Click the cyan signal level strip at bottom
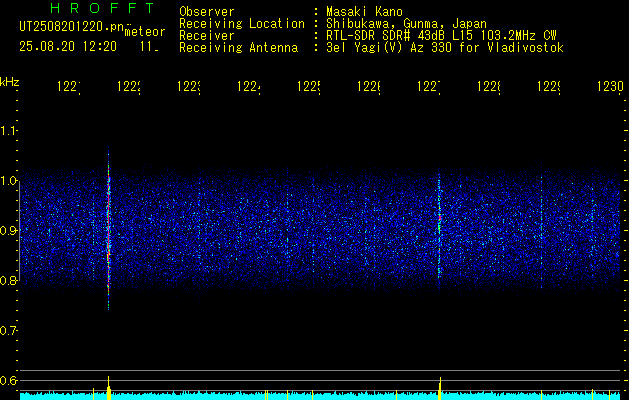 tap(321, 396)
